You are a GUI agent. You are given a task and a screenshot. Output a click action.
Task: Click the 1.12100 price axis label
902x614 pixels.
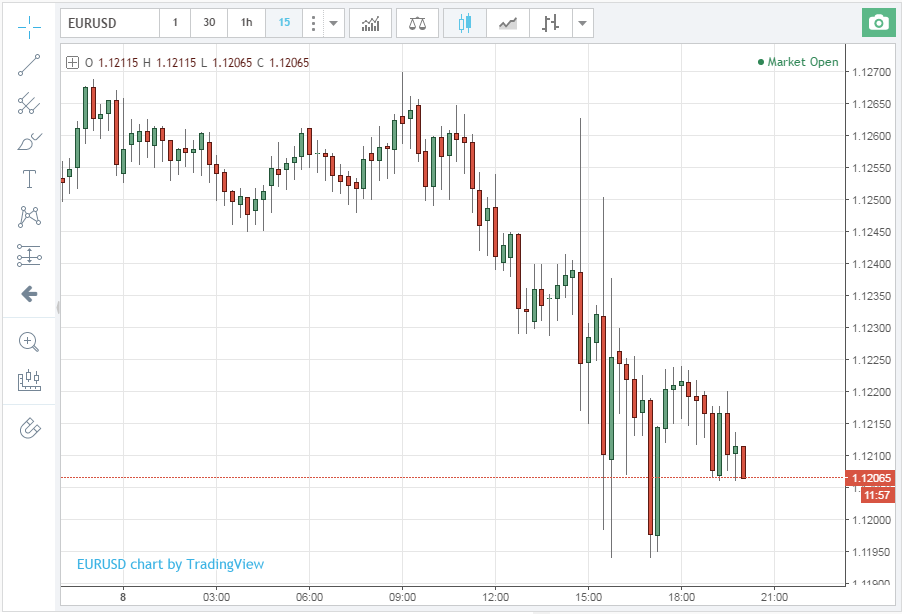(x=872, y=456)
